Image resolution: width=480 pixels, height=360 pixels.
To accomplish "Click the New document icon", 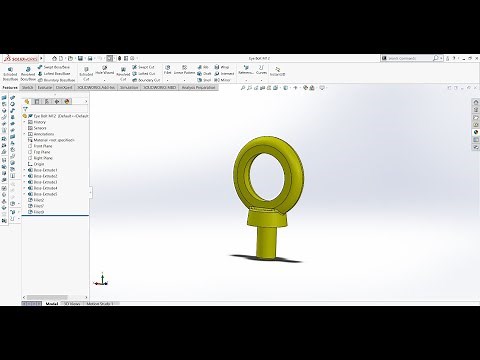I will point(61,58).
